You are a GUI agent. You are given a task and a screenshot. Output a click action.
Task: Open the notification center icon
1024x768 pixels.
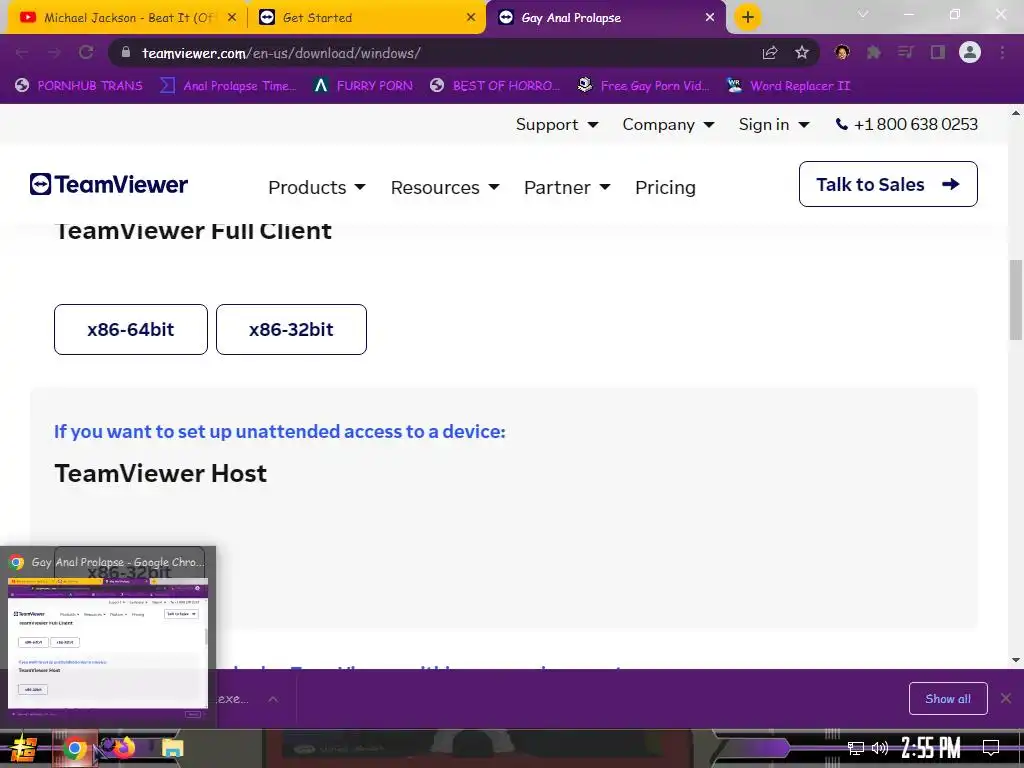991,748
